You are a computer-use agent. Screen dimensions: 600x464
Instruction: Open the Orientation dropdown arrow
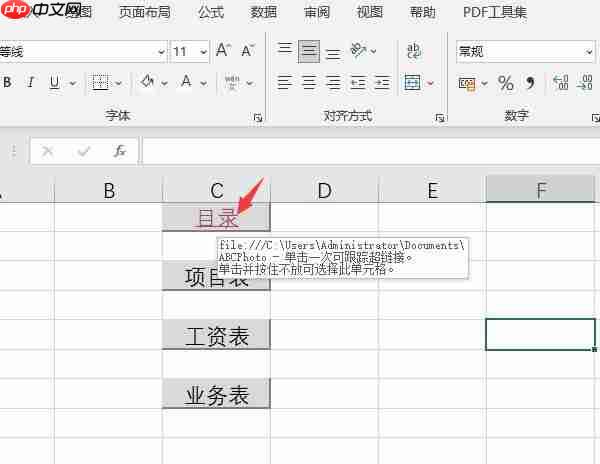tap(373, 50)
